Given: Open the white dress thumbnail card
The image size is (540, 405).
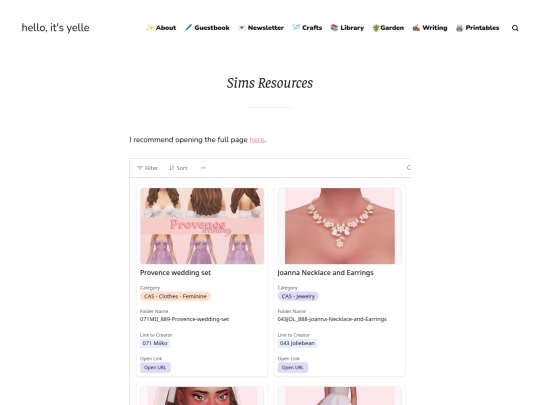Looking at the screenshot, I should (x=340, y=395).
